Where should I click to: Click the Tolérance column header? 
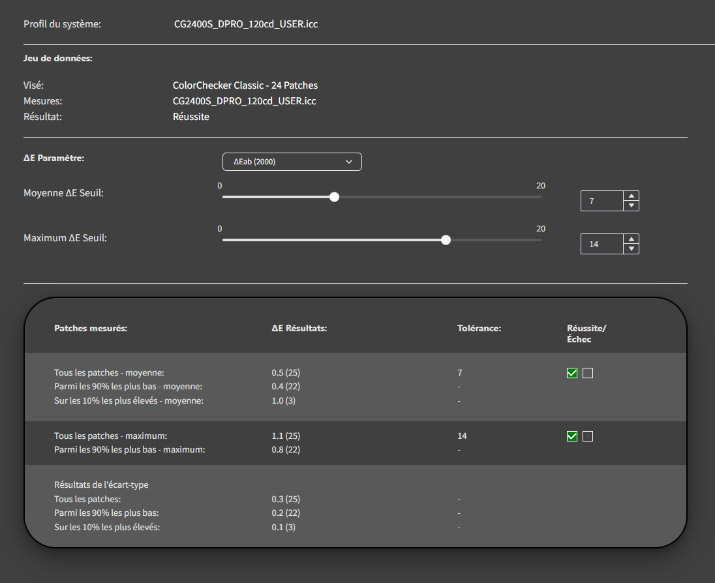pos(479,328)
